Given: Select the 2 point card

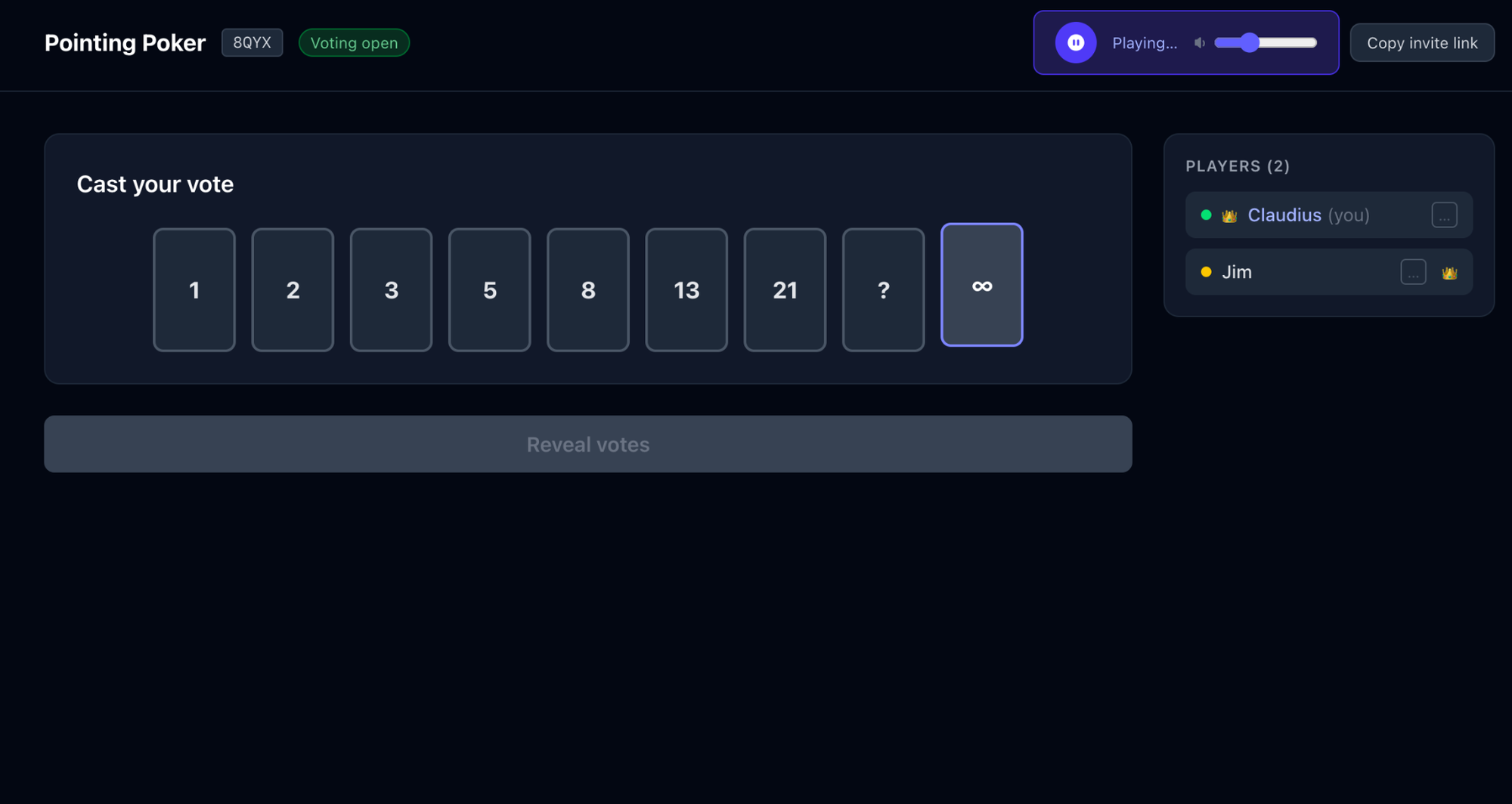Looking at the screenshot, I should pyautogui.click(x=293, y=290).
